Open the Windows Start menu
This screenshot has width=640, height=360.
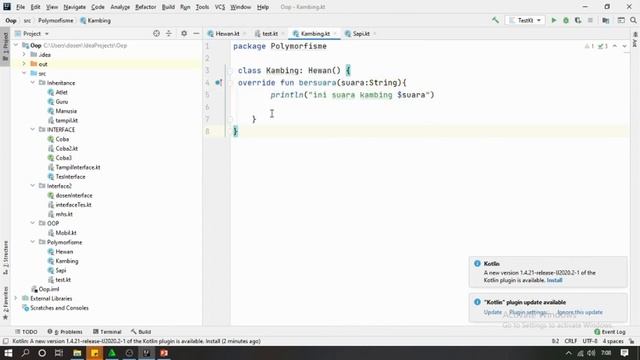pos(8,353)
